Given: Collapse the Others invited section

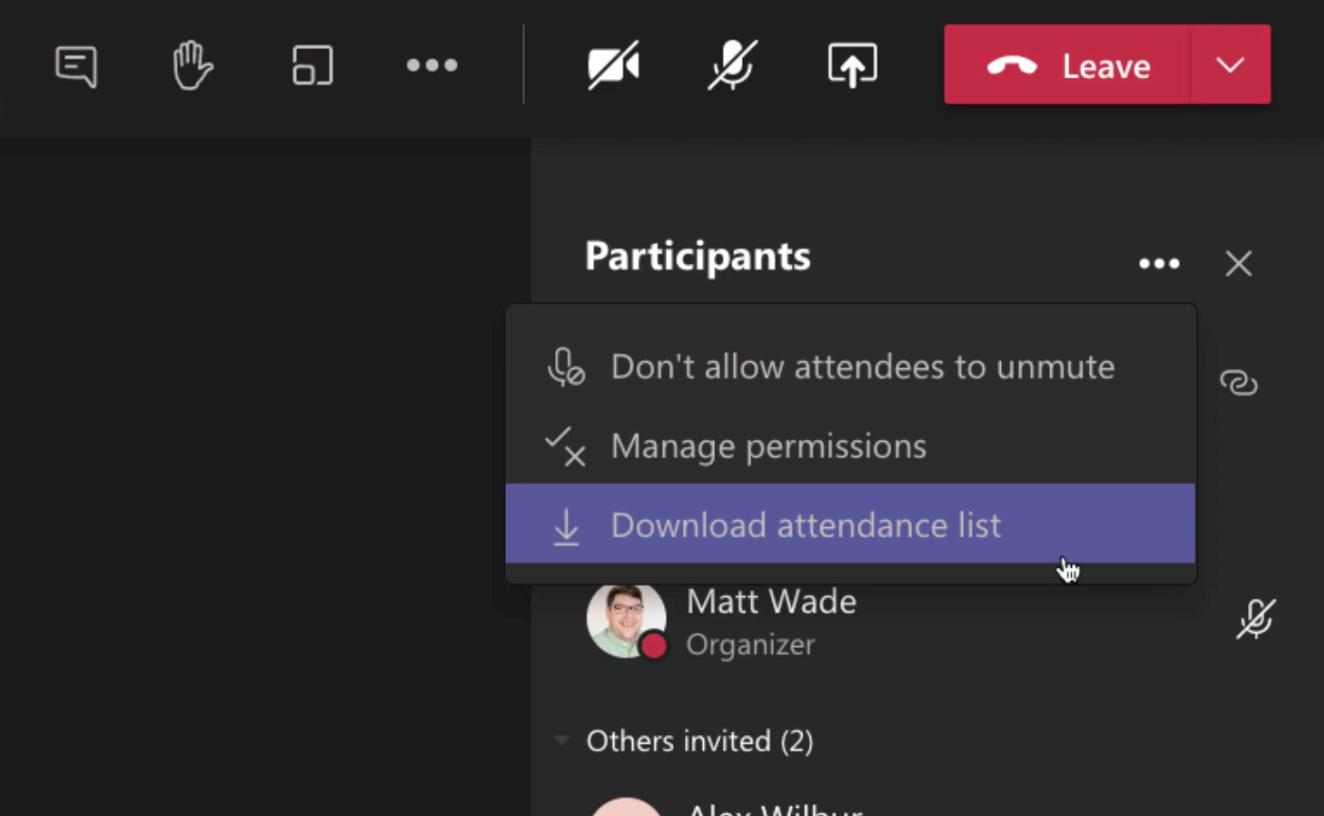Looking at the screenshot, I should (562, 741).
